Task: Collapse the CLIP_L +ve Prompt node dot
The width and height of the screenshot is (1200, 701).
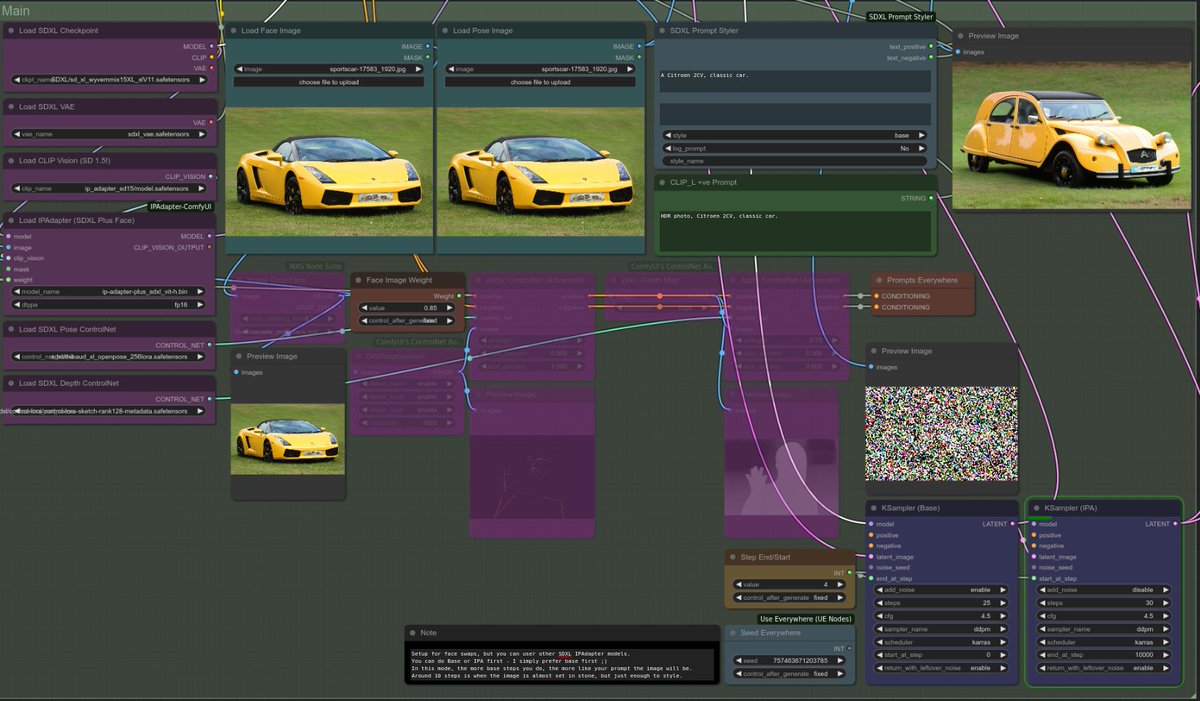Action: pos(662,183)
